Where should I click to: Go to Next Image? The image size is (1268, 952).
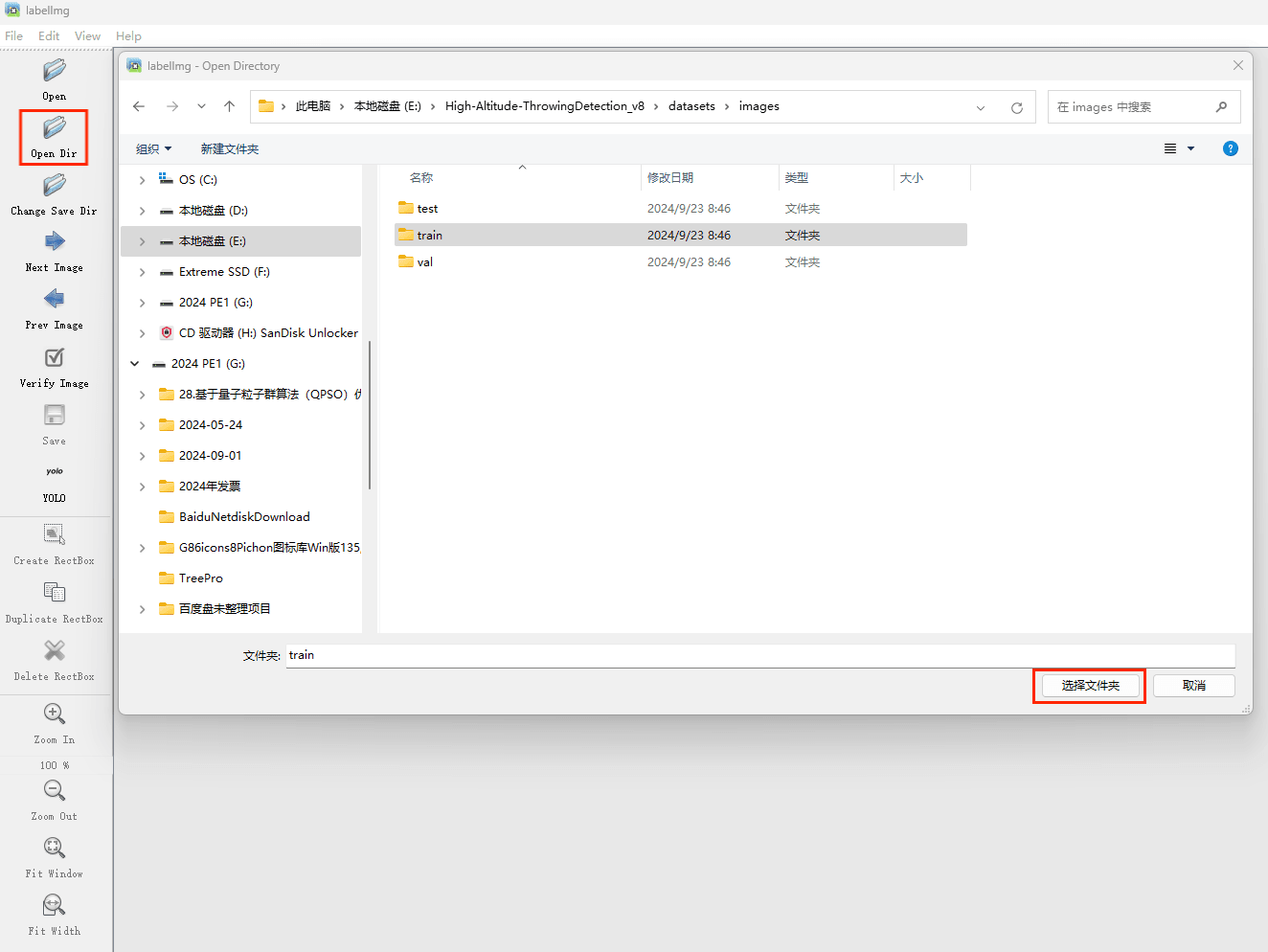[54, 242]
